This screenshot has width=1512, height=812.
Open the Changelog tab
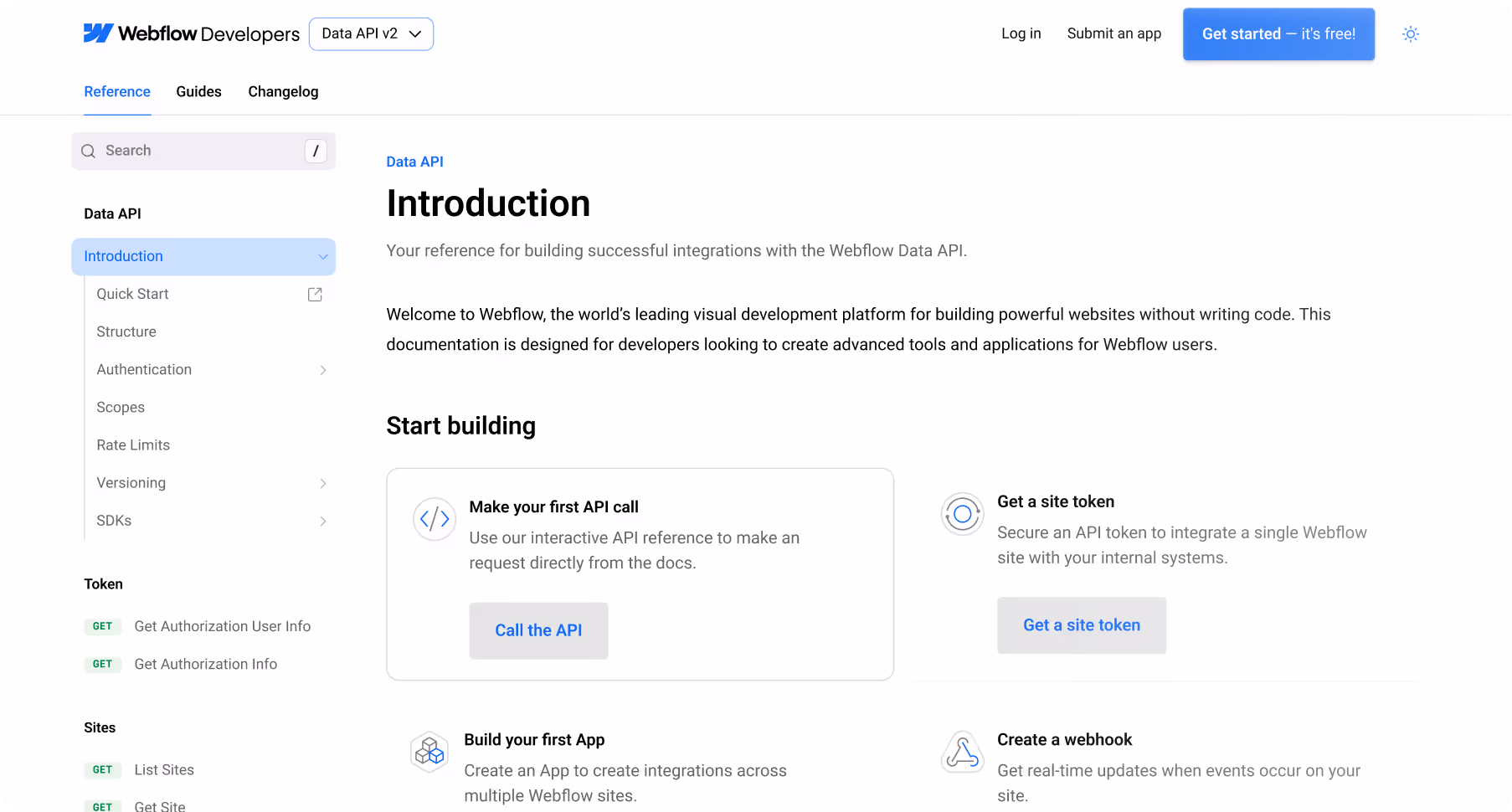click(283, 92)
